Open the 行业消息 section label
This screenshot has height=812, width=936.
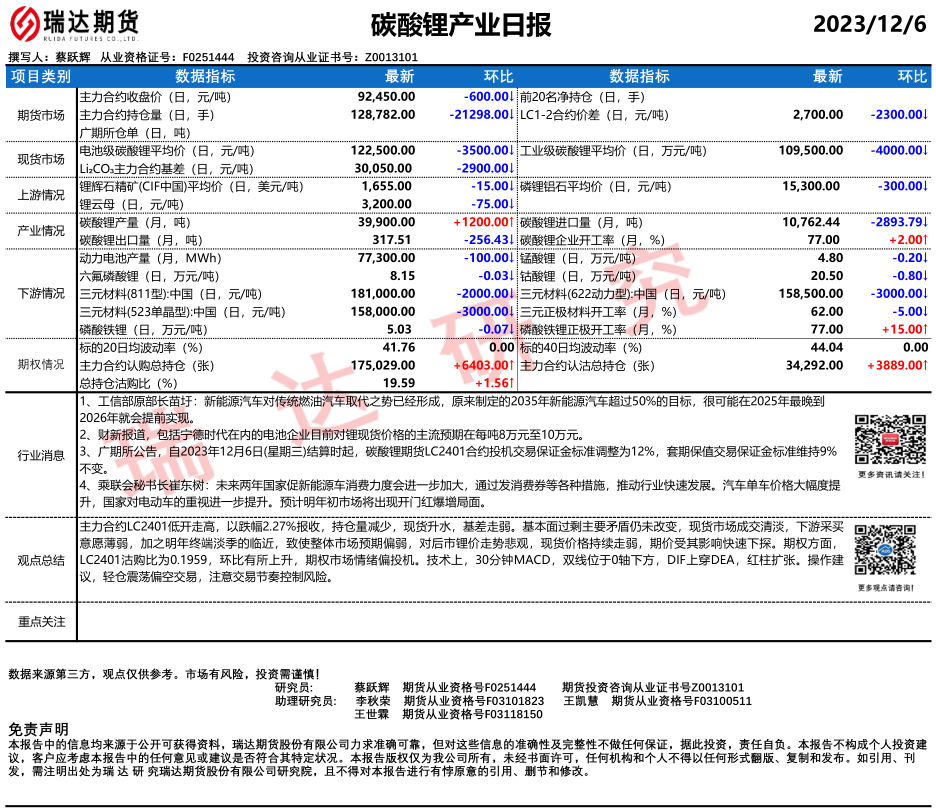pos(41,456)
